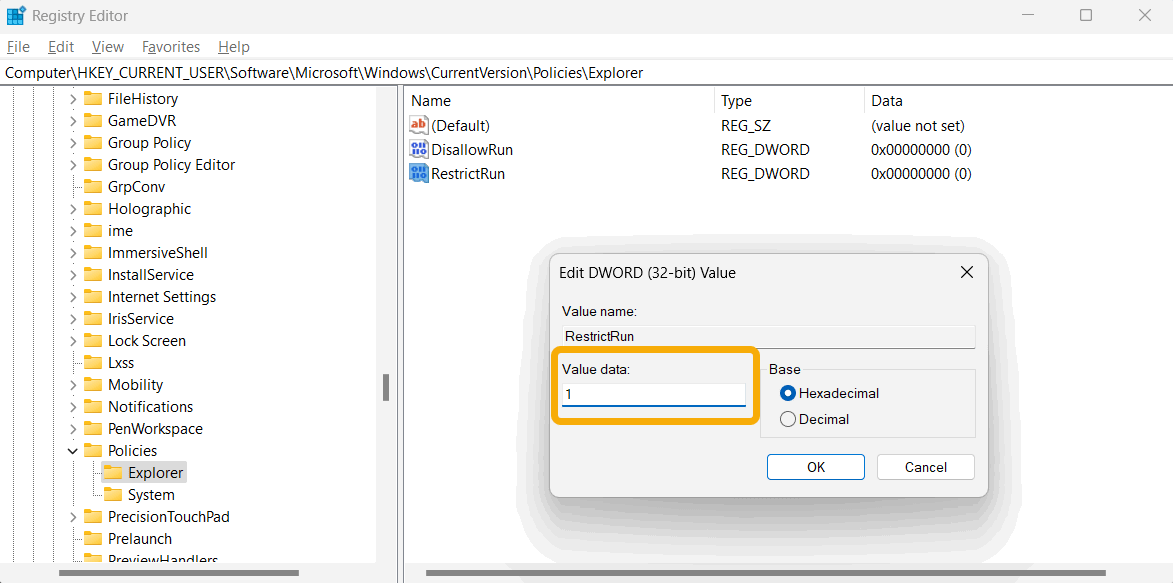Click the Registry Editor app icon in title bar
1173x583 pixels.
[x=16, y=15]
